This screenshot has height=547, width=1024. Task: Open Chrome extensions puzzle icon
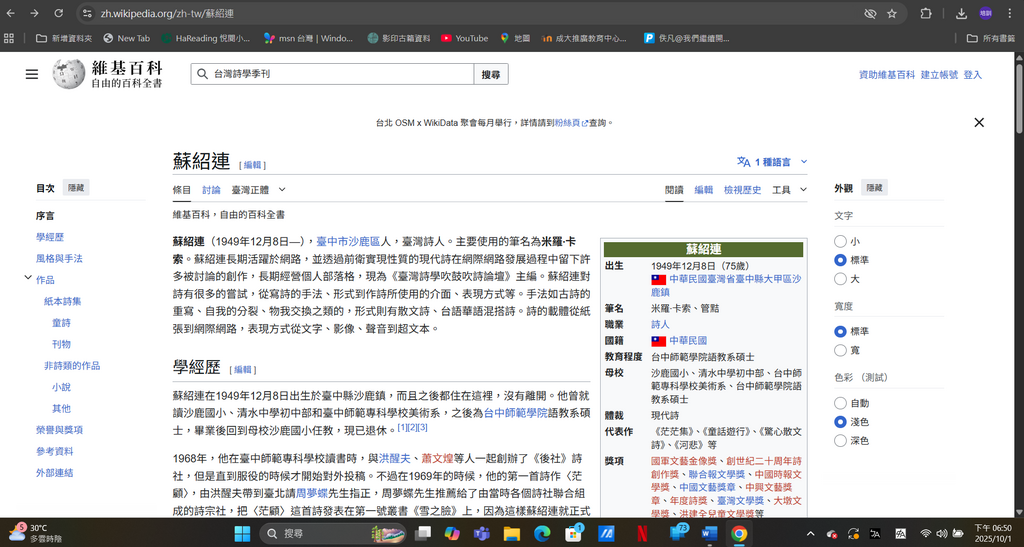click(925, 13)
